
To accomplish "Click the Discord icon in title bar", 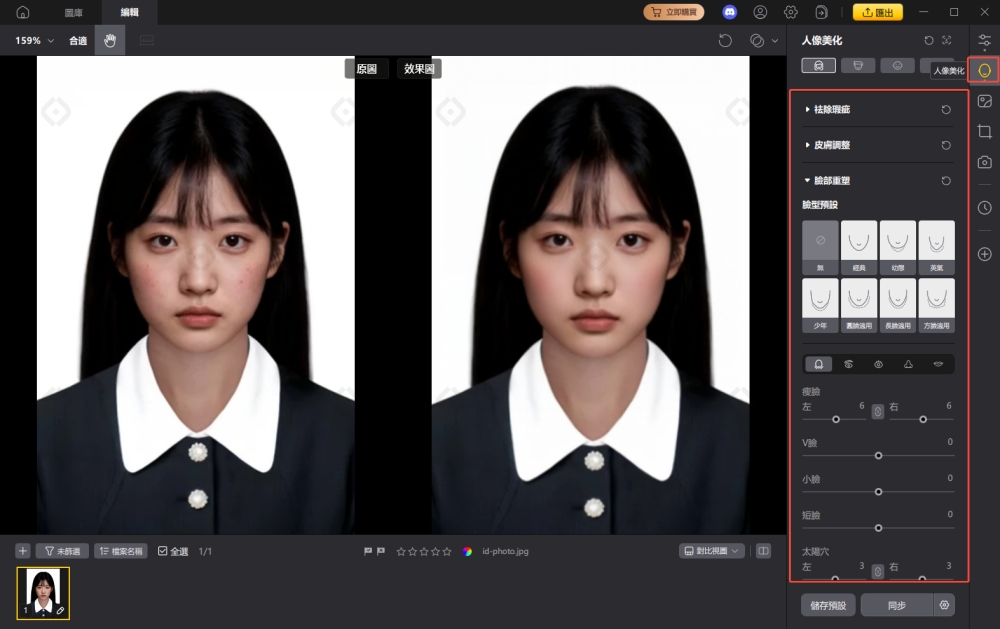I will tap(730, 12).
